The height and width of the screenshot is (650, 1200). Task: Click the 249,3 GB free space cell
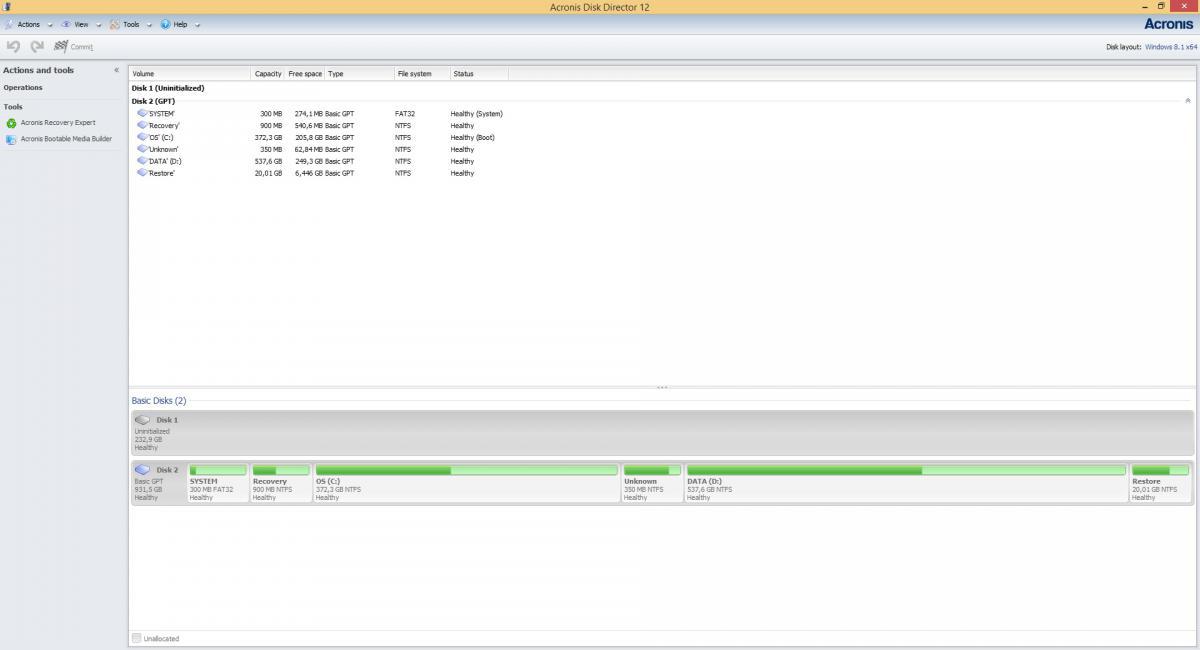coord(309,161)
